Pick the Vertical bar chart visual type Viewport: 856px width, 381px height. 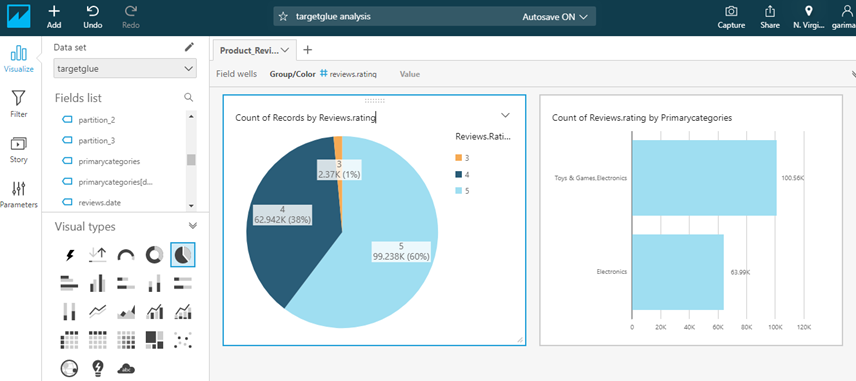coord(98,283)
